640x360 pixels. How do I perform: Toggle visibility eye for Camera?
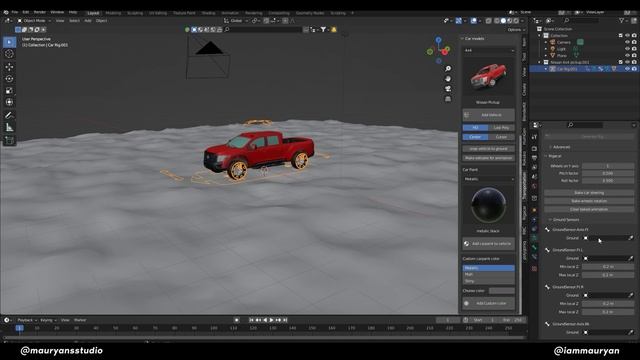click(627, 42)
